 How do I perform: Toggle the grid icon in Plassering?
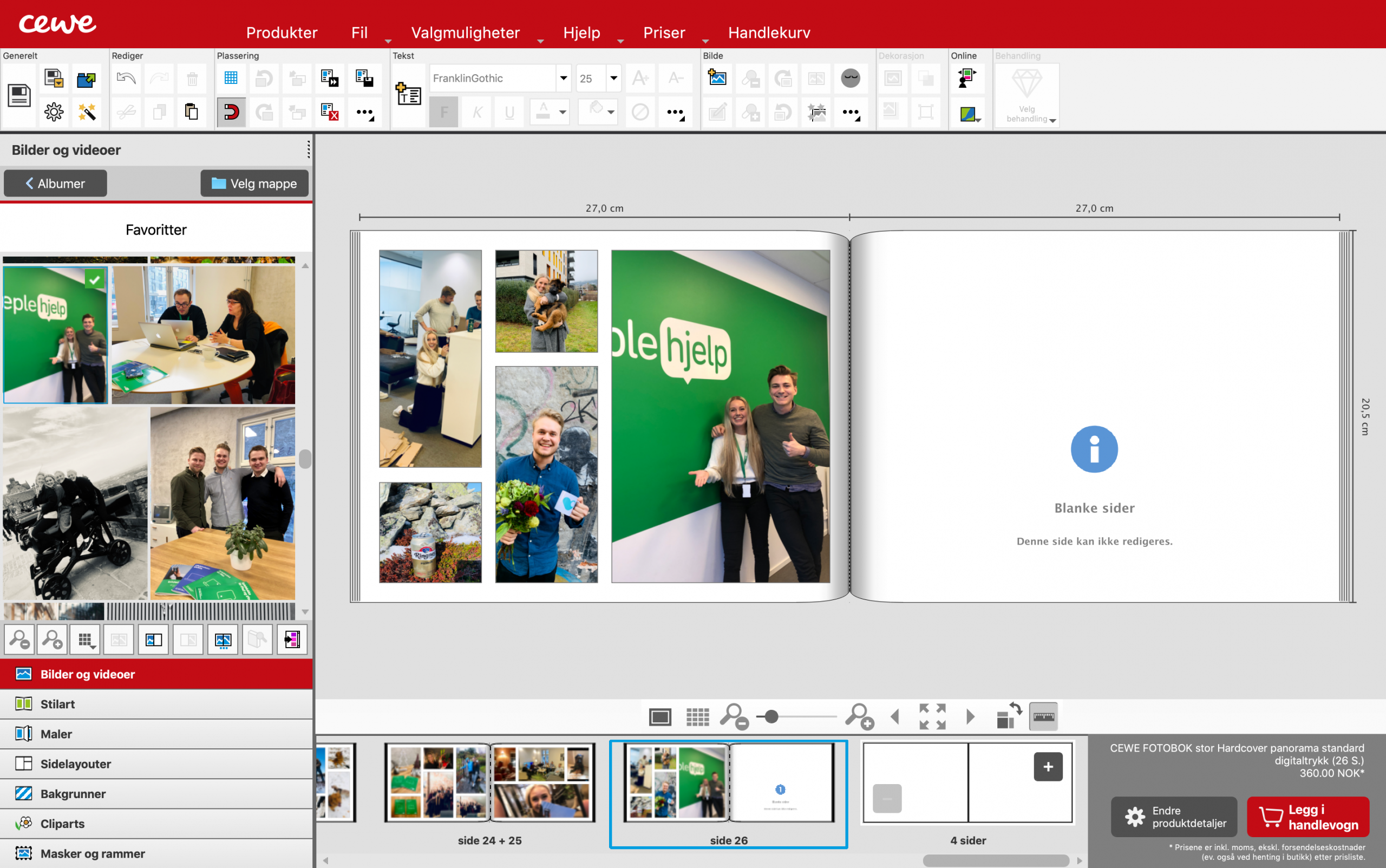coord(231,78)
